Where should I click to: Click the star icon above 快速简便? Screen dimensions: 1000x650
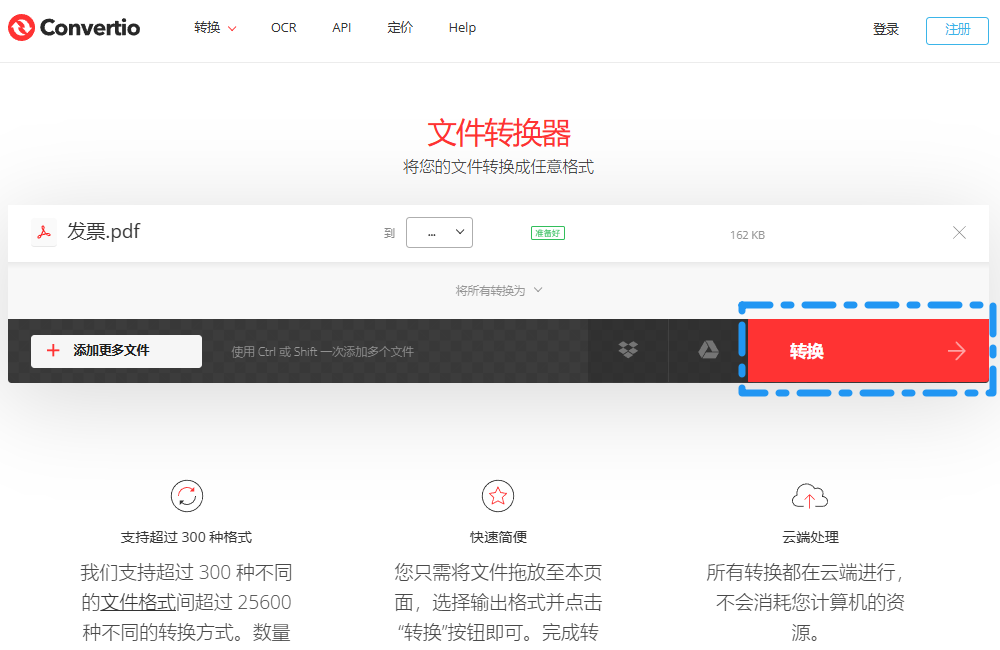(x=498, y=496)
